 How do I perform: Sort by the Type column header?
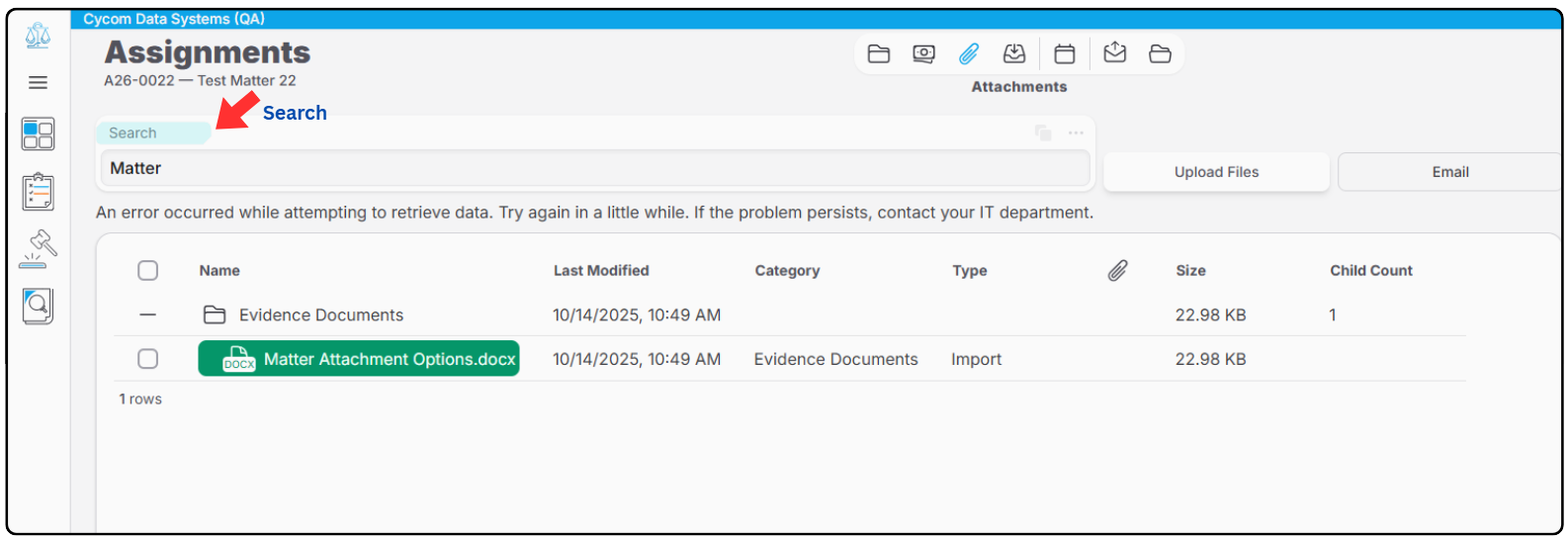tap(970, 270)
